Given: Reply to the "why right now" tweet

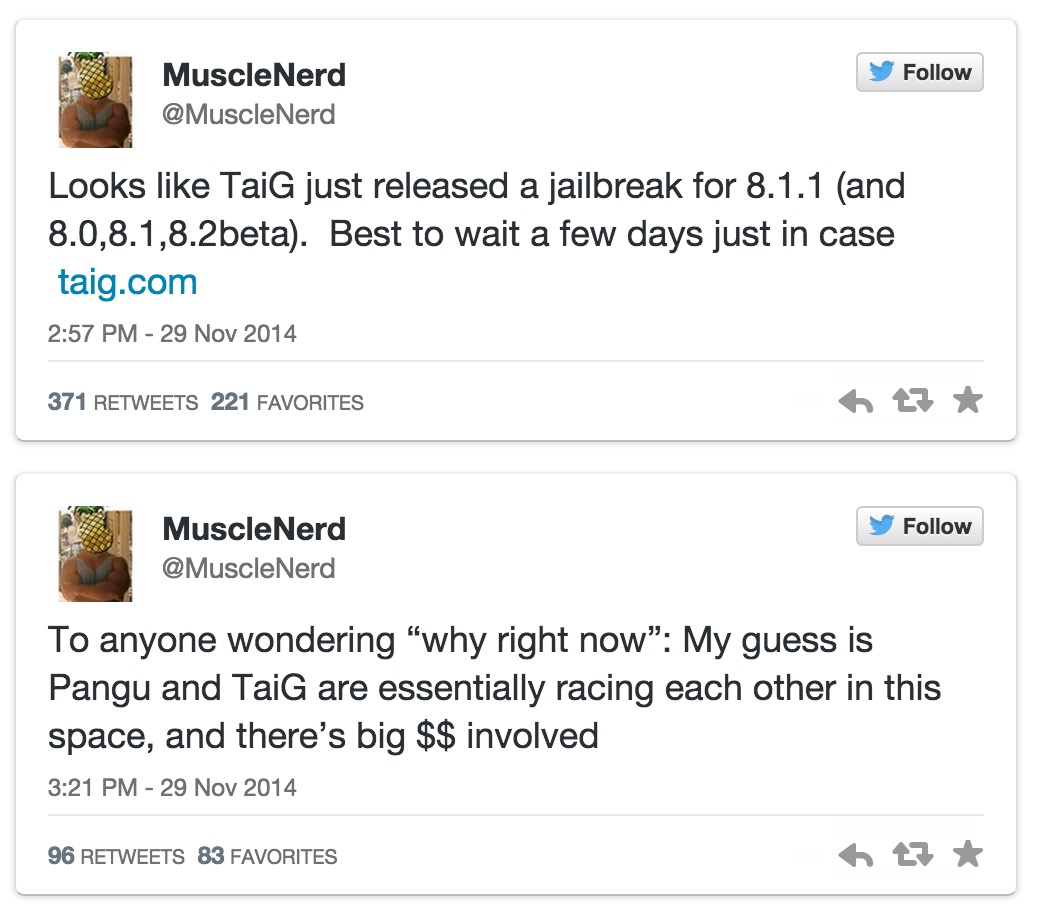Looking at the screenshot, I should point(855,856).
